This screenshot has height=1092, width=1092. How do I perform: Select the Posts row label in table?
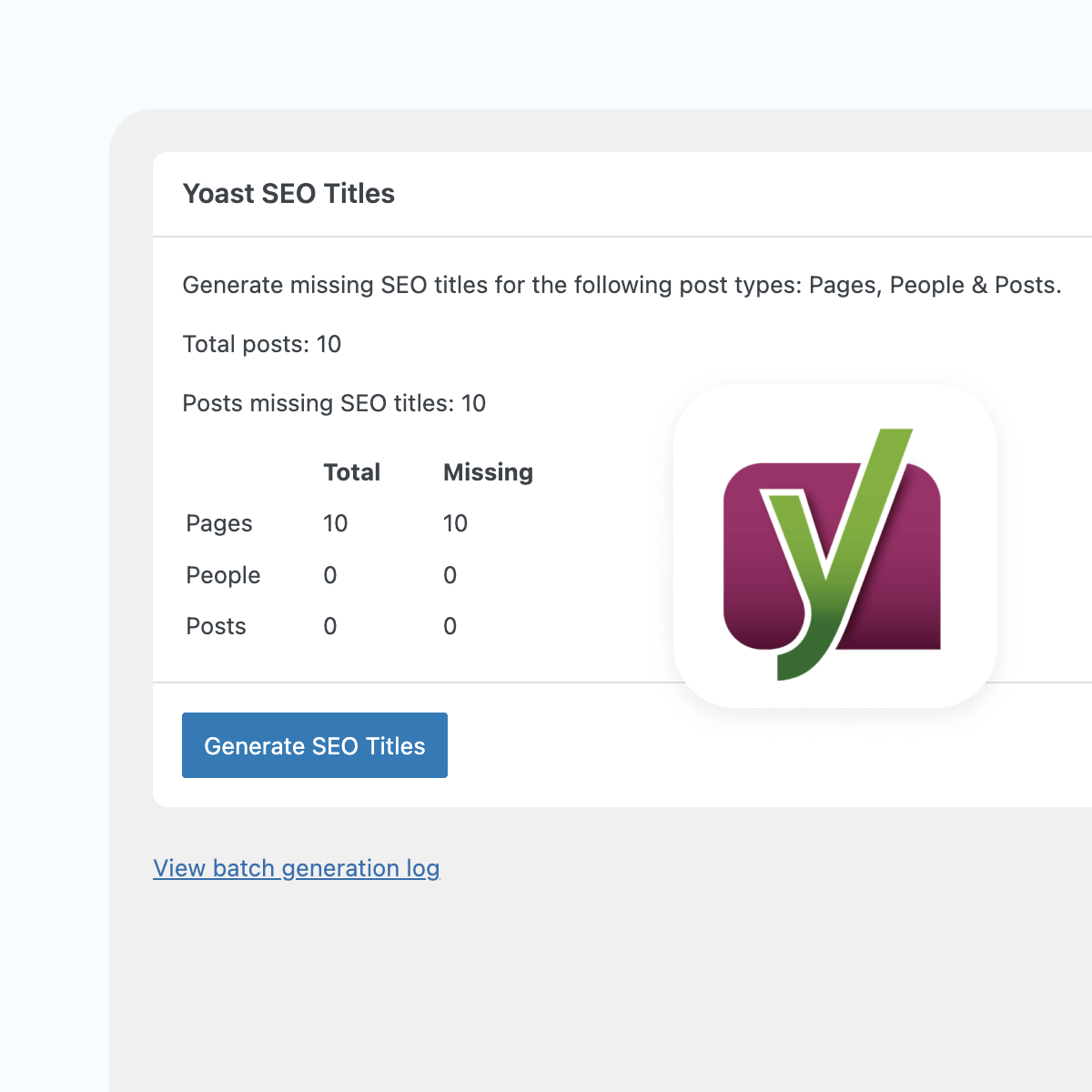[x=216, y=626]
